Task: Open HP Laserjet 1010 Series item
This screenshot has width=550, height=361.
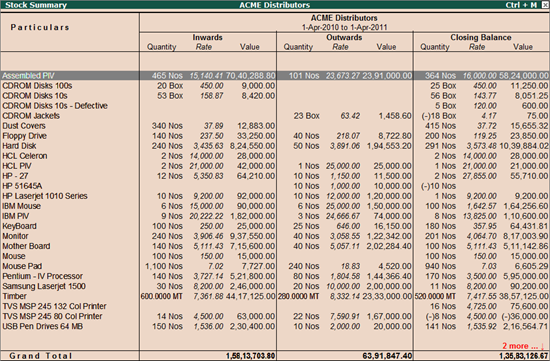Action: pyautogui.click(x=45, y=196)
